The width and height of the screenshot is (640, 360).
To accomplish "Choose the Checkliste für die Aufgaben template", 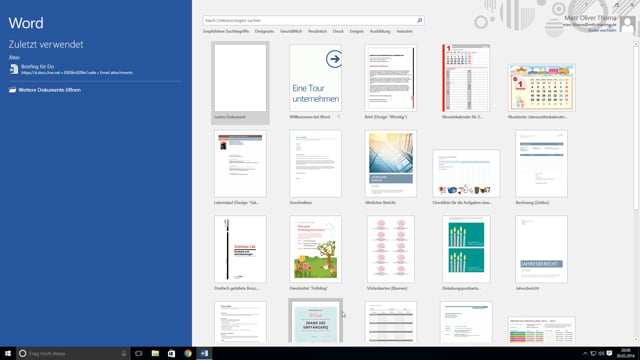I will [466, 173].
